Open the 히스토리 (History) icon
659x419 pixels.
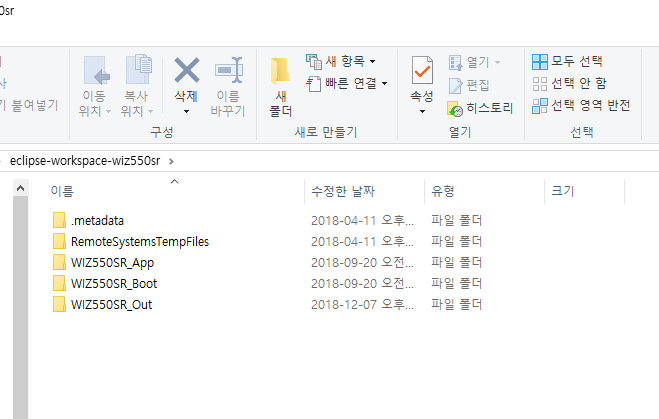click(x=455, y=108)
